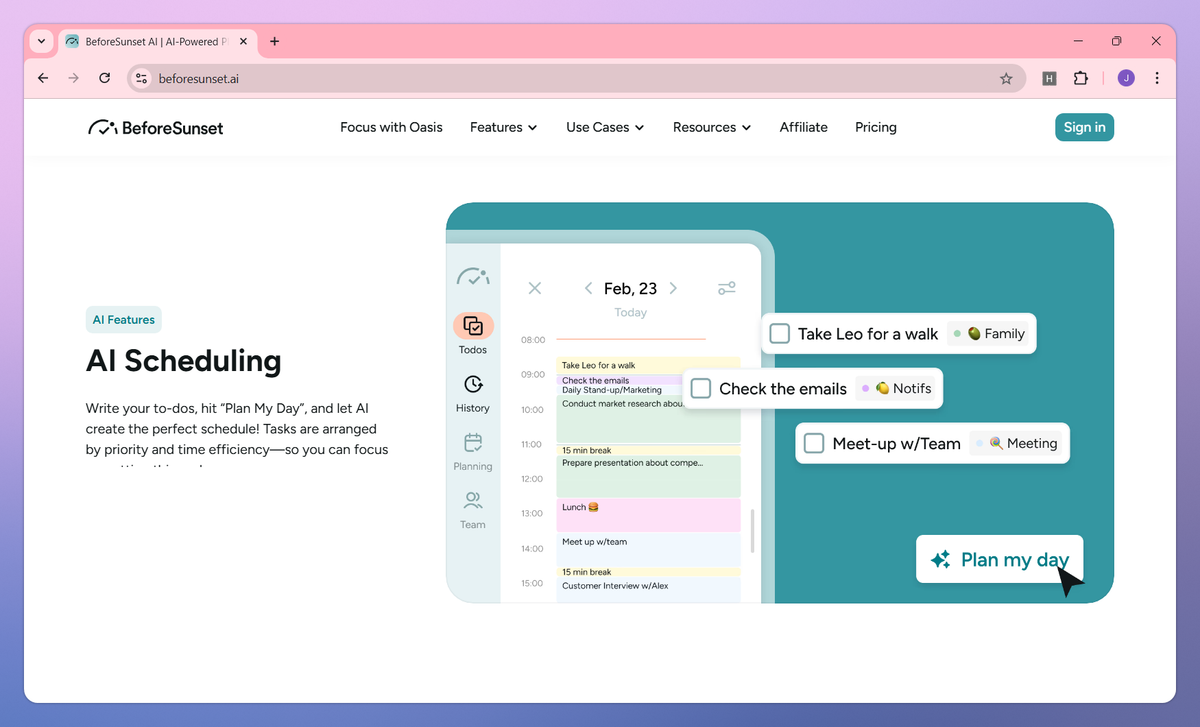
Task: Select the Meeting tag
Action: coord(1016,443)
